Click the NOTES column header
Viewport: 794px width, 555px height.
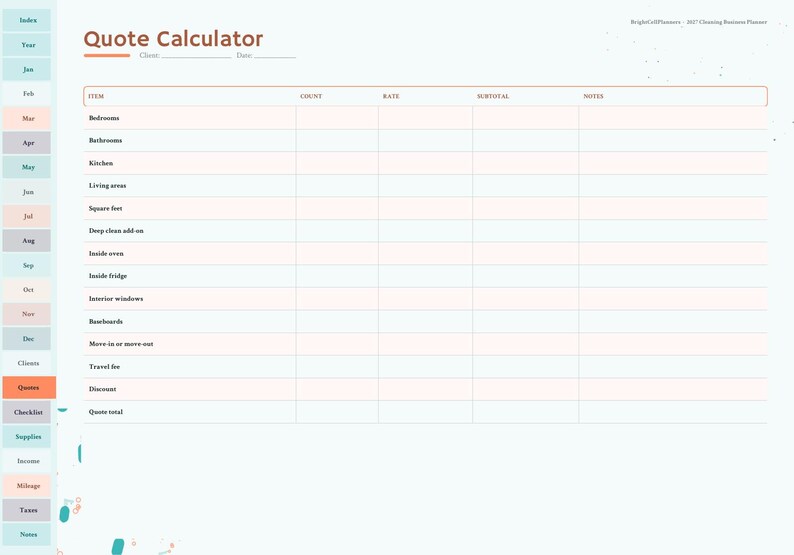(x=593, y=96)
